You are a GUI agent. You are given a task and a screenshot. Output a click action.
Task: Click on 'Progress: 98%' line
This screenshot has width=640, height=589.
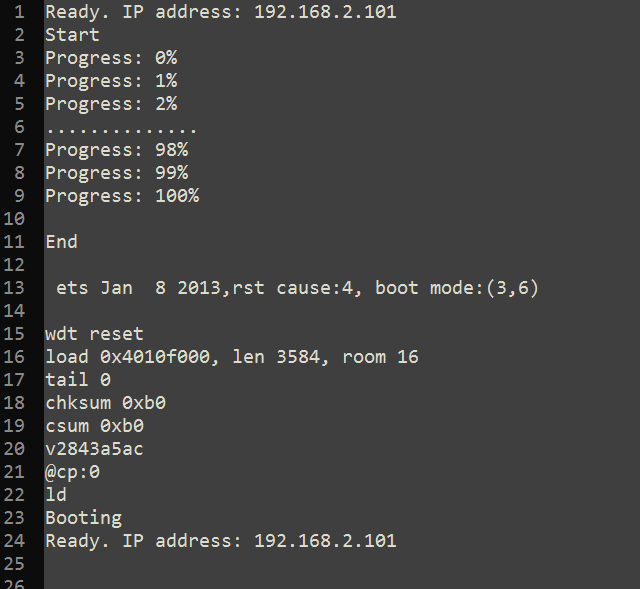pyautogui.click(x=117, y=150)
